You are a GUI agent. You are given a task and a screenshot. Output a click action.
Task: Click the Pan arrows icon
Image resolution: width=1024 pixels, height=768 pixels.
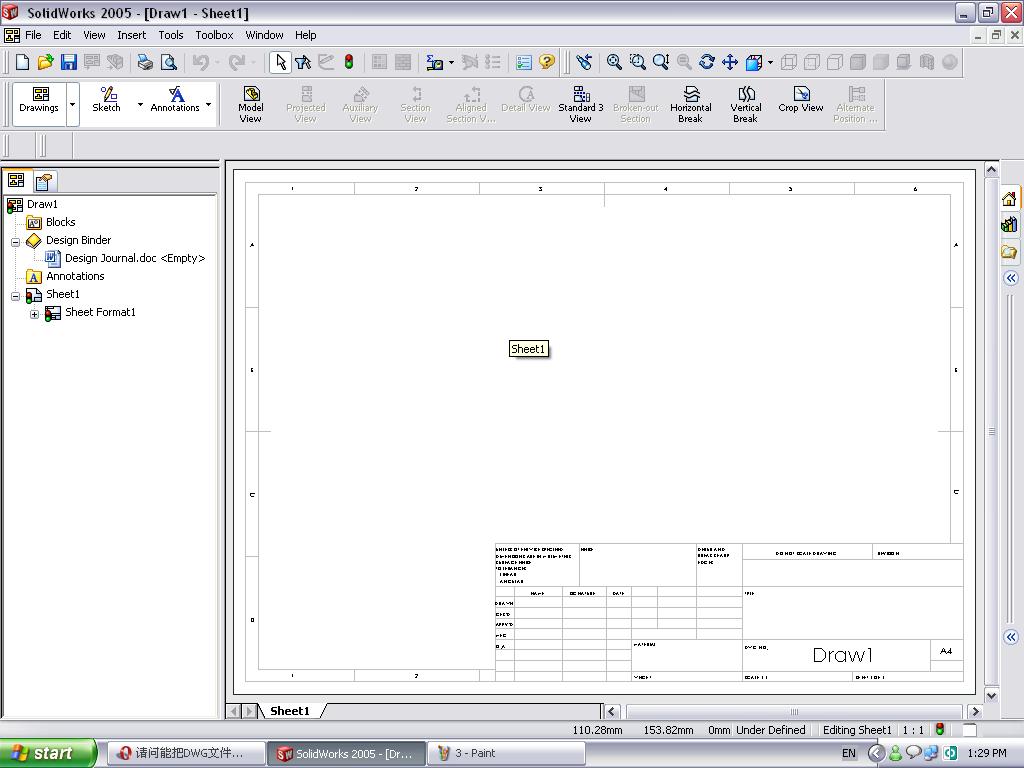tap(729, 62)
